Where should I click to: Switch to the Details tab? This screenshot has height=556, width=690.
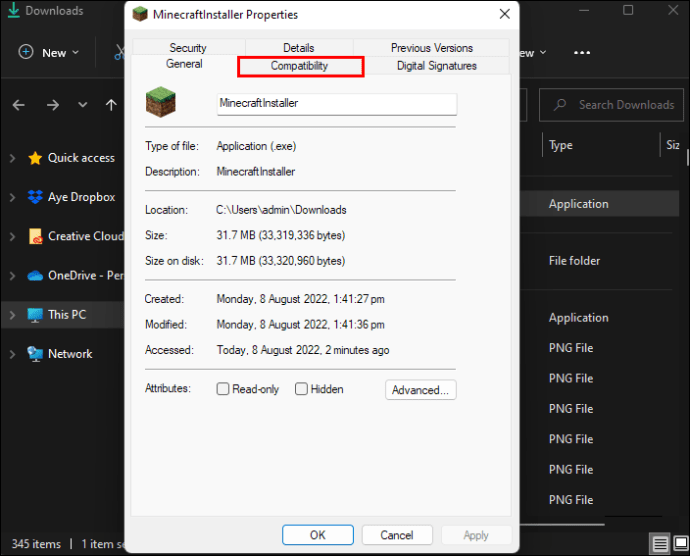[299, 48]
